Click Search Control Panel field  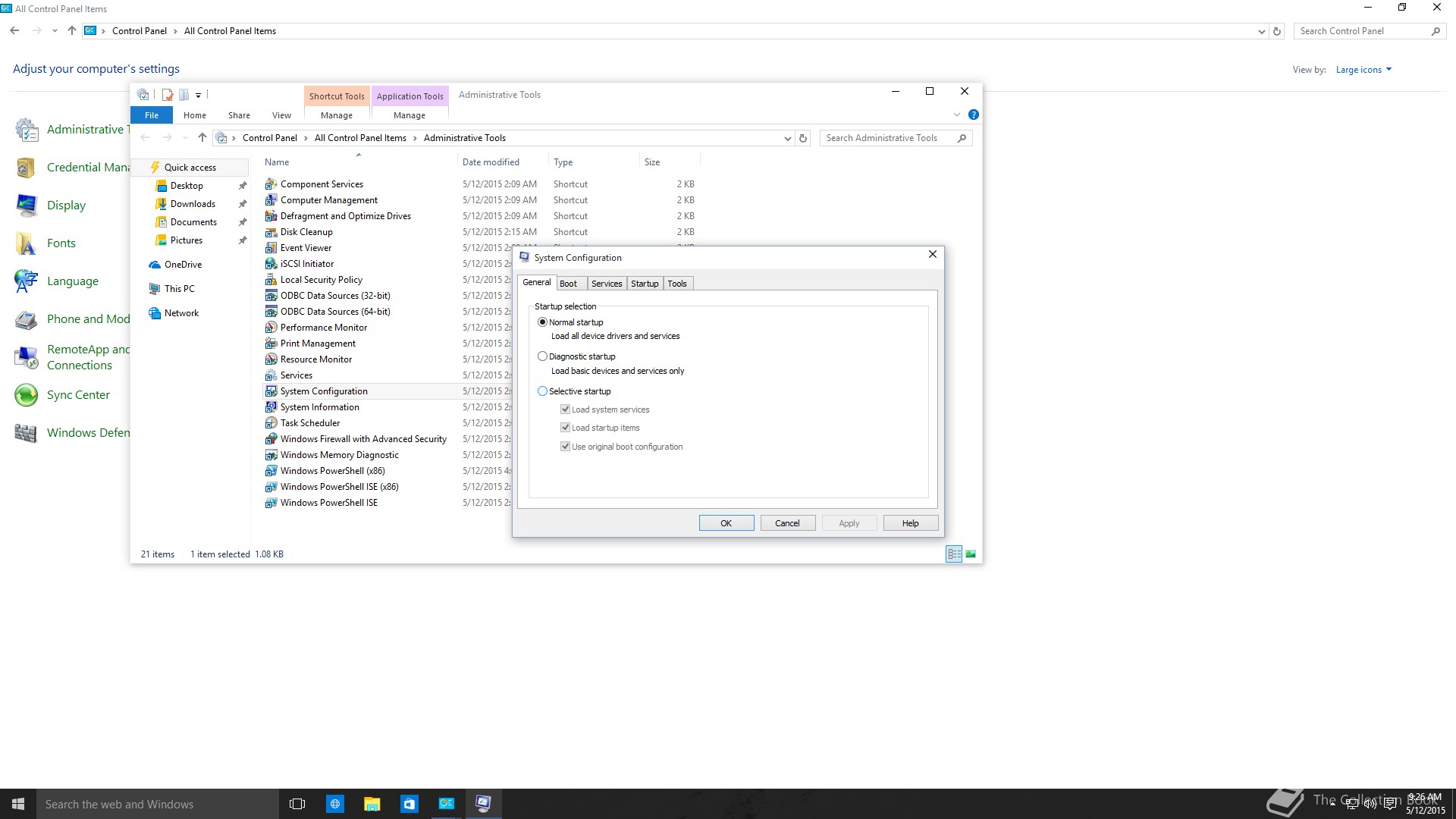1370,31
